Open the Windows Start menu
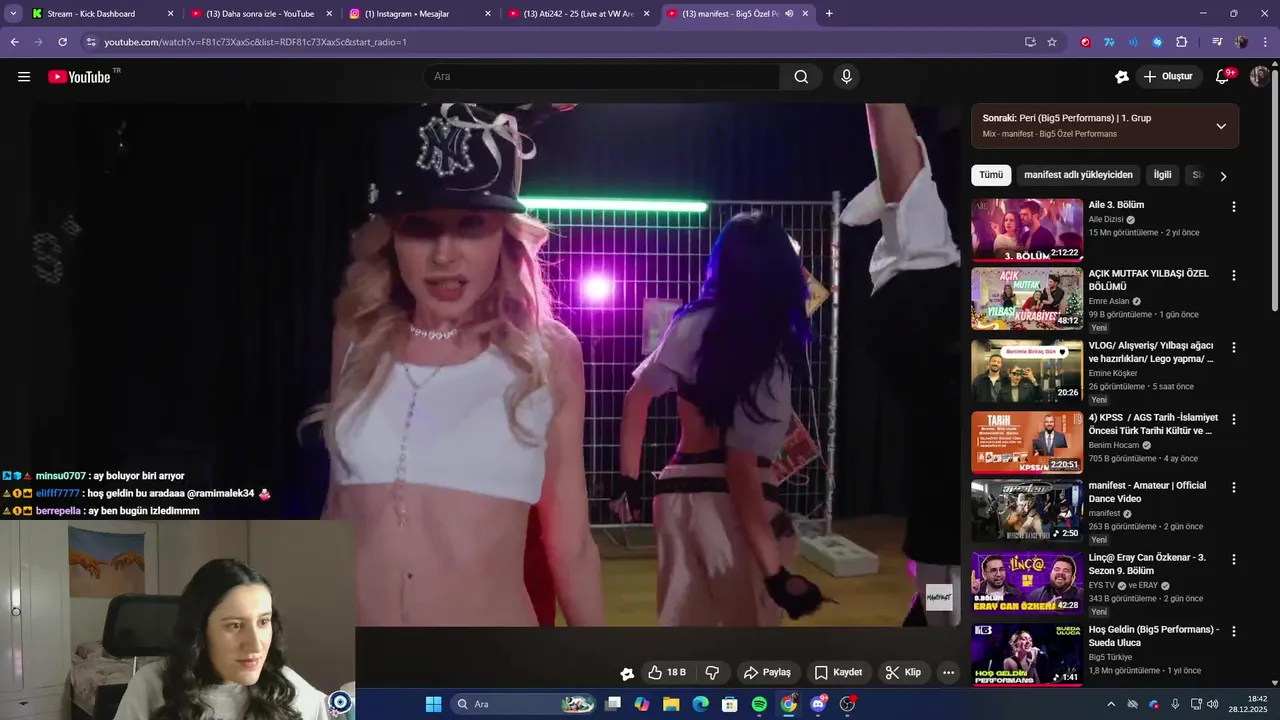 tap(433, 704)
